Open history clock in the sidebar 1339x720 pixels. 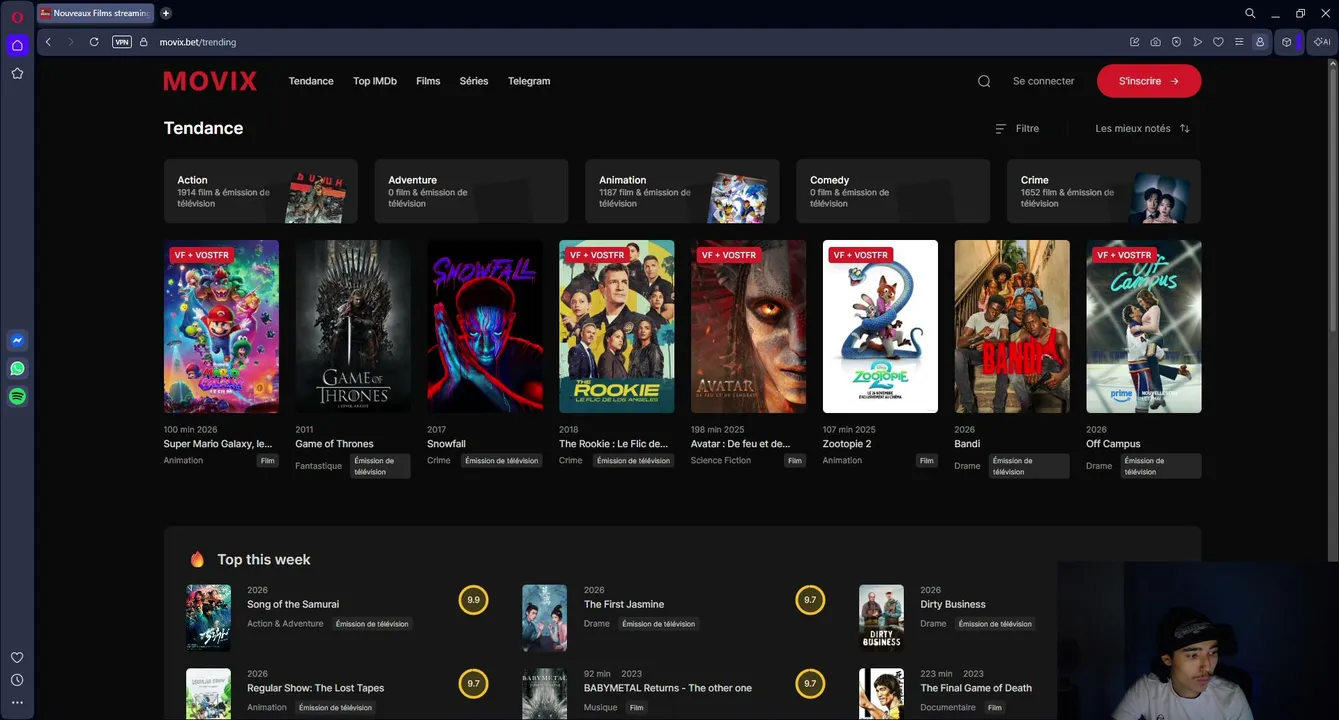(17, 680)
